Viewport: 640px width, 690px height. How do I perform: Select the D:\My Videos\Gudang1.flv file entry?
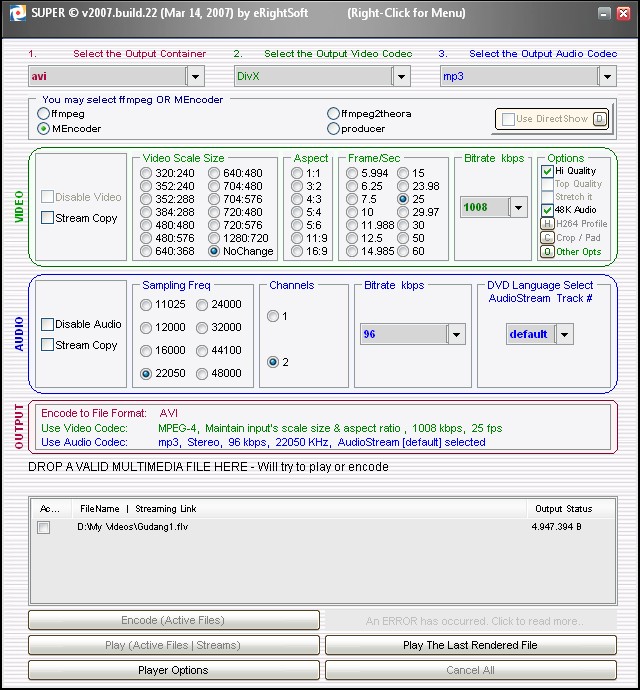[x=132, y=527]
